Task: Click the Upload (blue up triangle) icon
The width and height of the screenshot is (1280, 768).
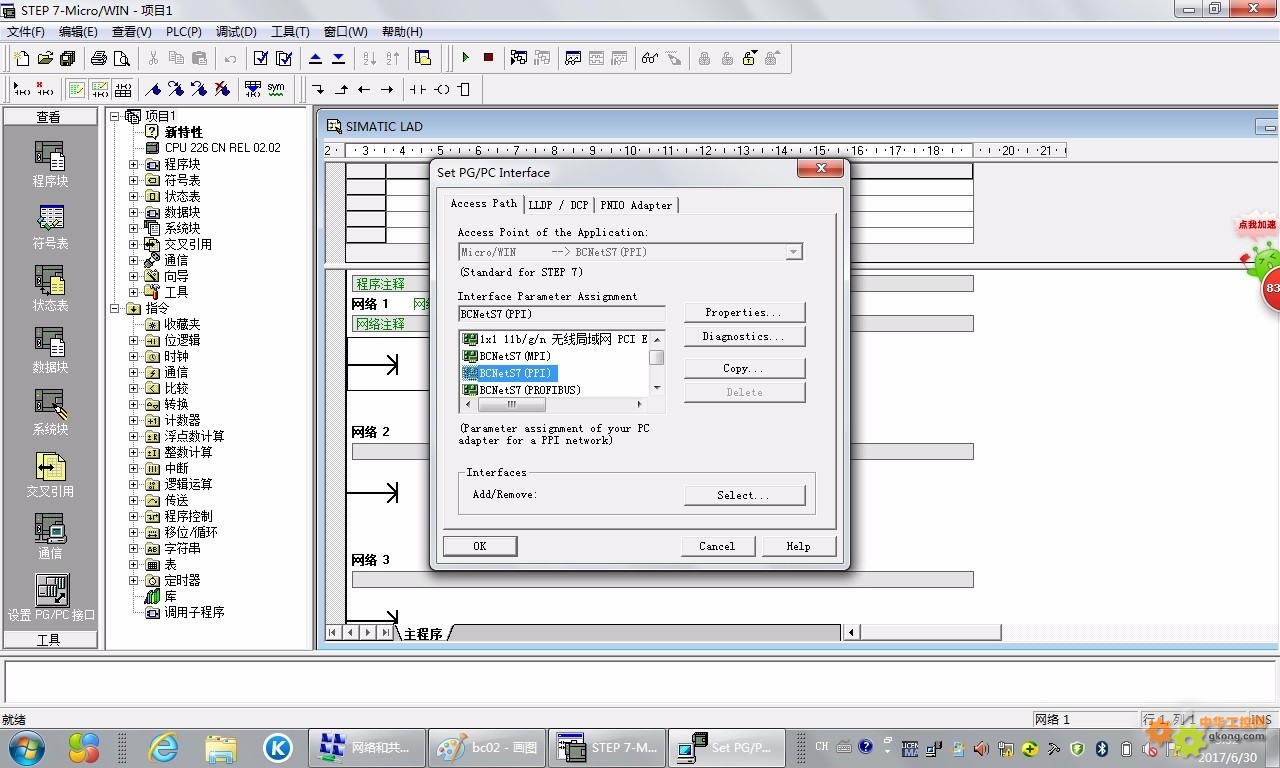Action: 315,58
